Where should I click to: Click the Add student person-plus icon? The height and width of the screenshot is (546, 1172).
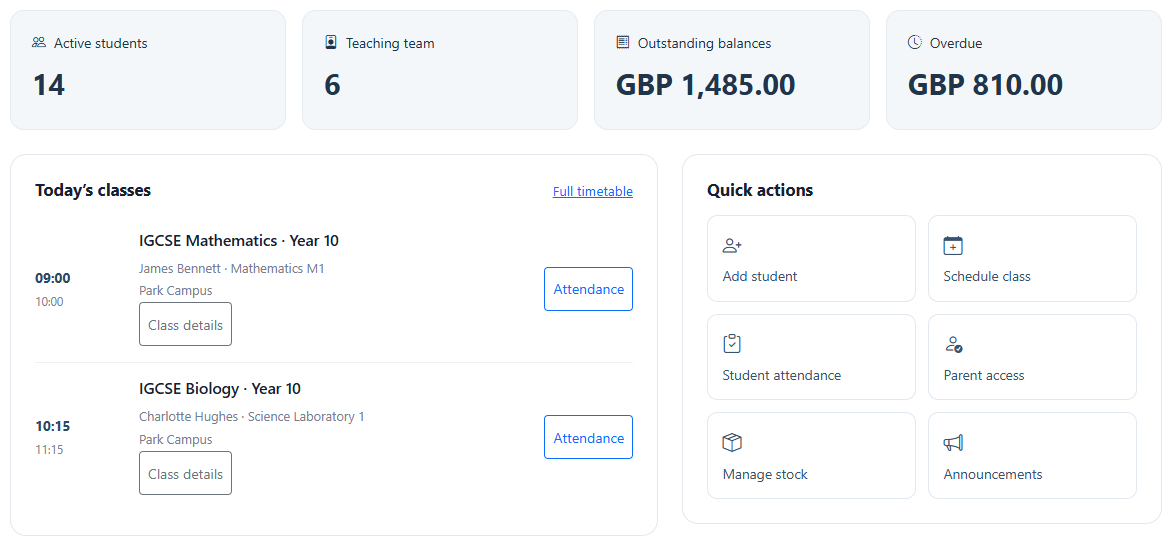pos(732,245)
